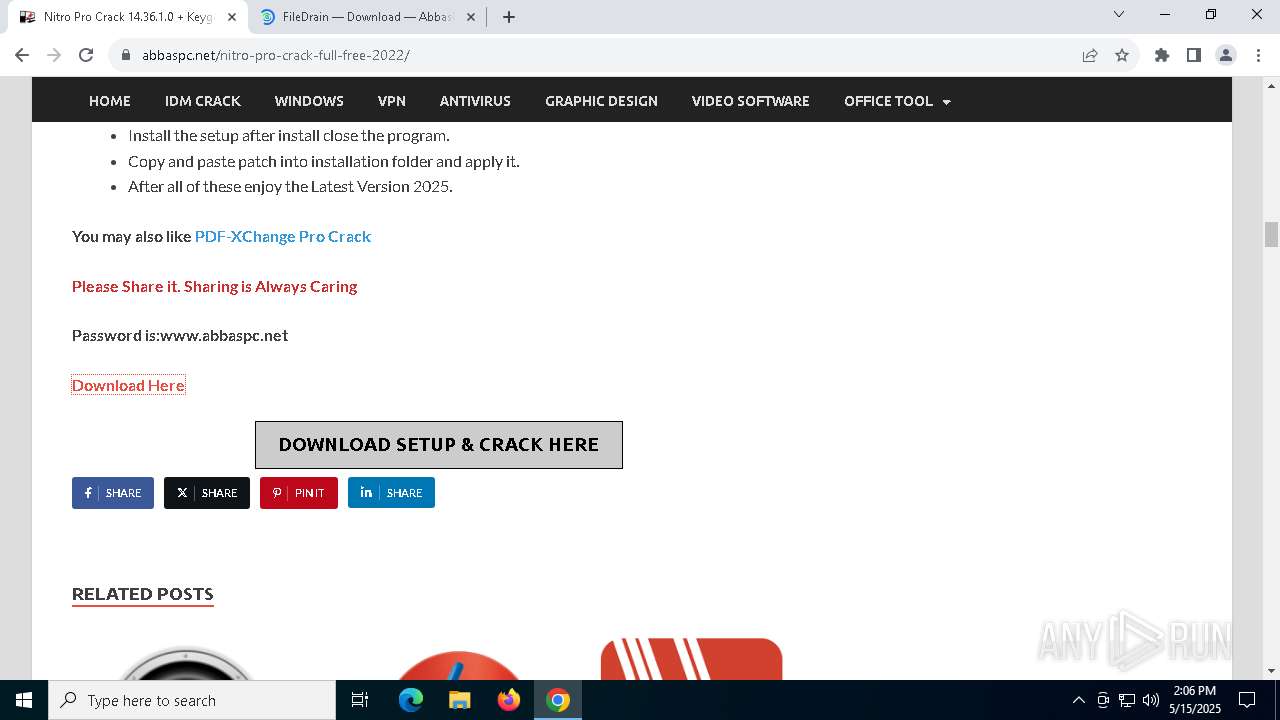This screenshot has height=720, width=1280.
Task: Open the notification center icon
Action: pyautogui.click(x=1248, y=700)
